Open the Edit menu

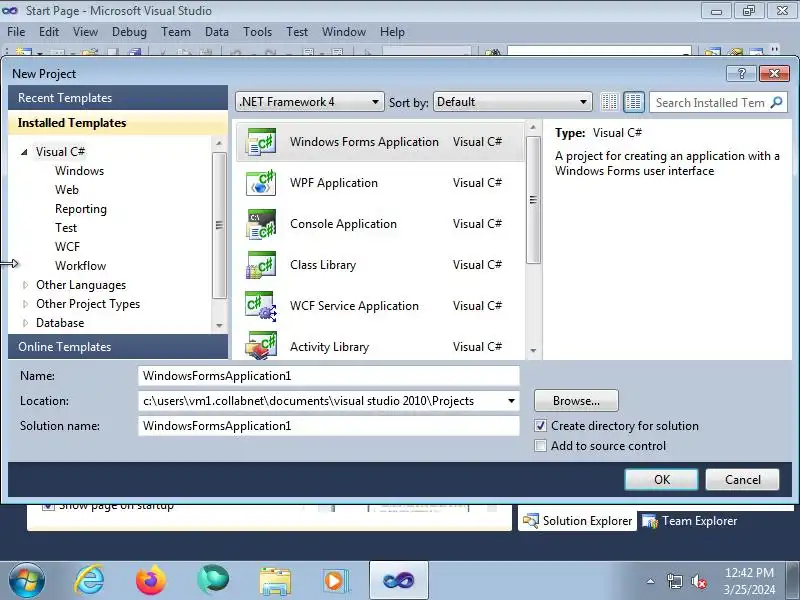pos(49,32)
